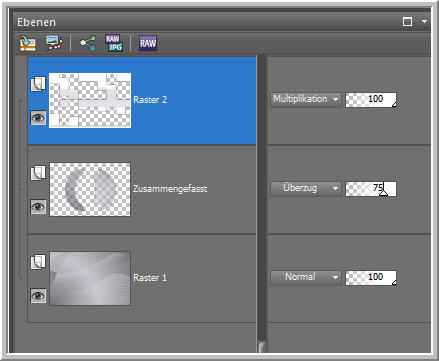
Task: Click the Raster 2 layer name
Action: [x=150, y=100]
